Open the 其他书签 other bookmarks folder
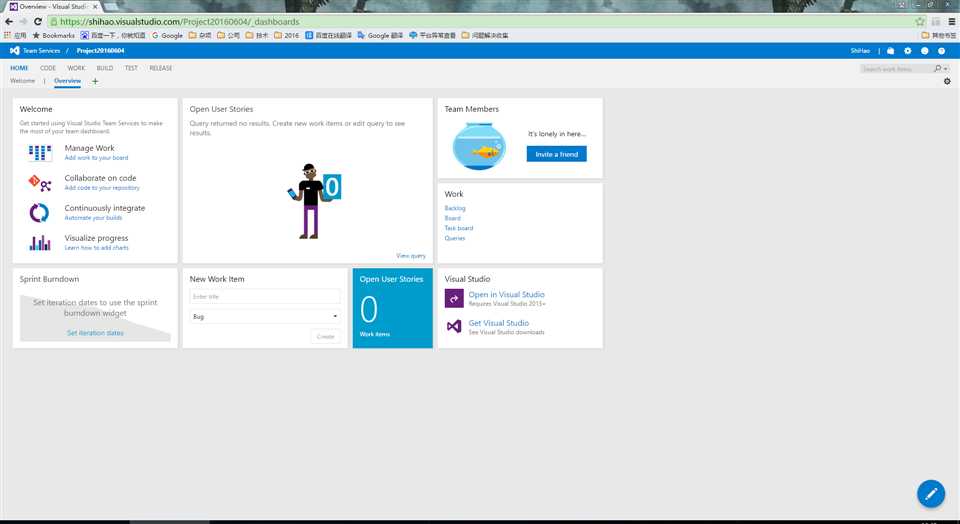This screenshot has height=524, width=960. click(x=939, y=36)
